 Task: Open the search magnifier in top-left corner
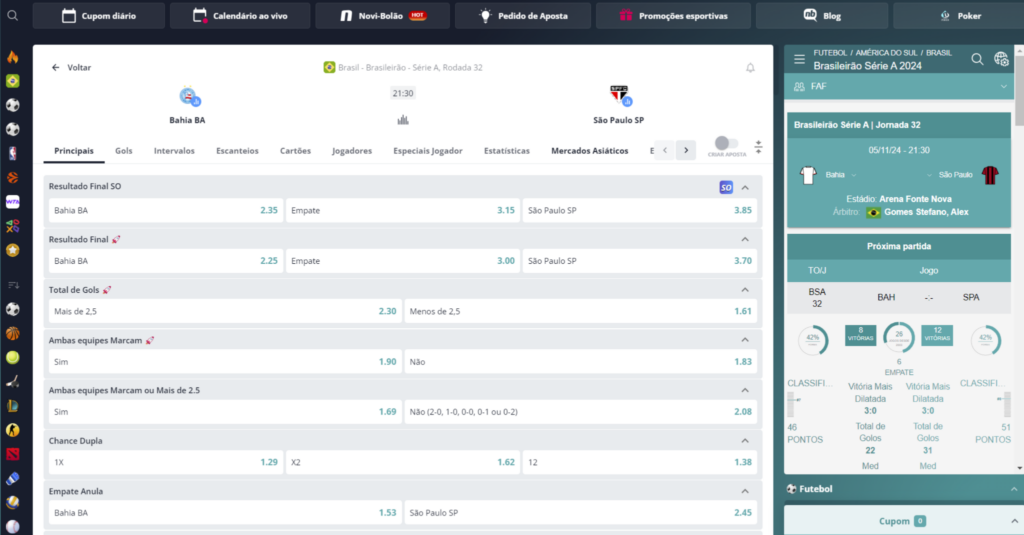[x=12, y=15]
